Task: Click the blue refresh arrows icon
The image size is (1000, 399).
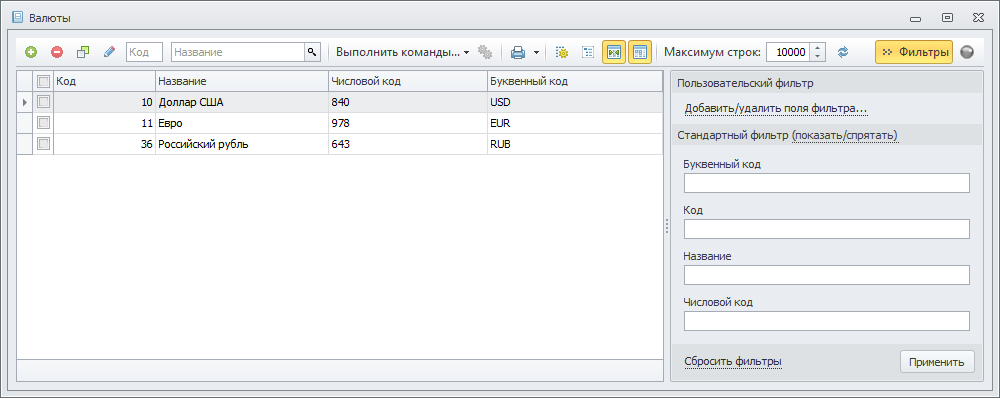Action: pos(843,52)
